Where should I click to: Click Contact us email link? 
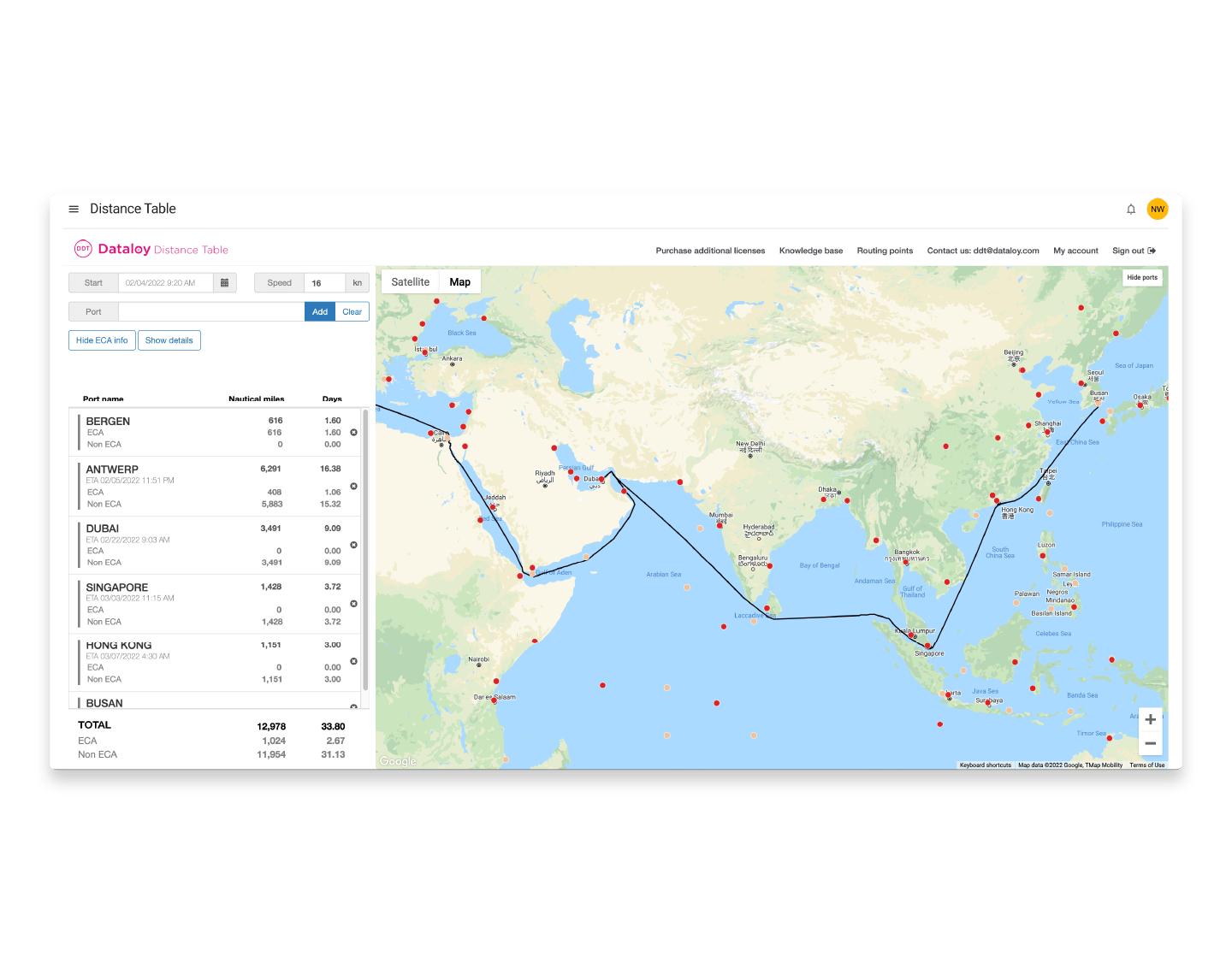(x=983, y=251)
